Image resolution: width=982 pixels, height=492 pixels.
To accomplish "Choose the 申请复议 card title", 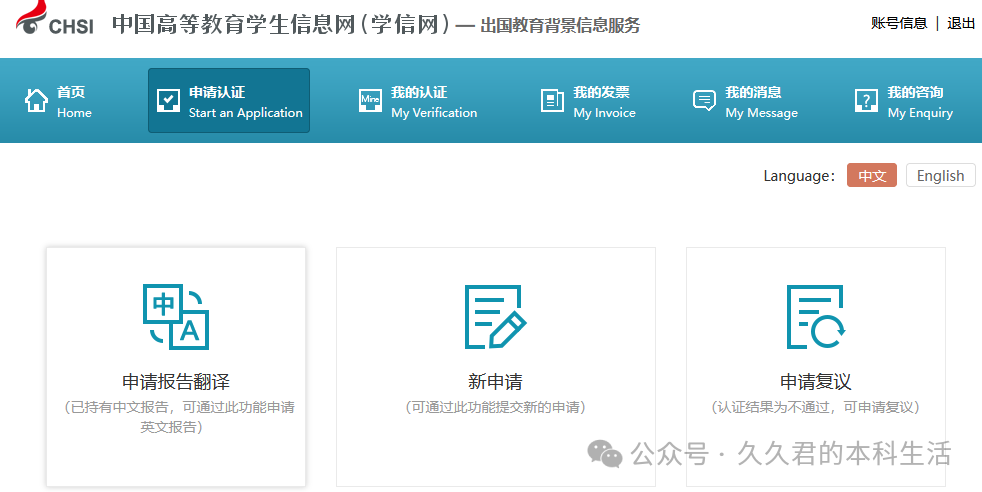I will (816, 381).
